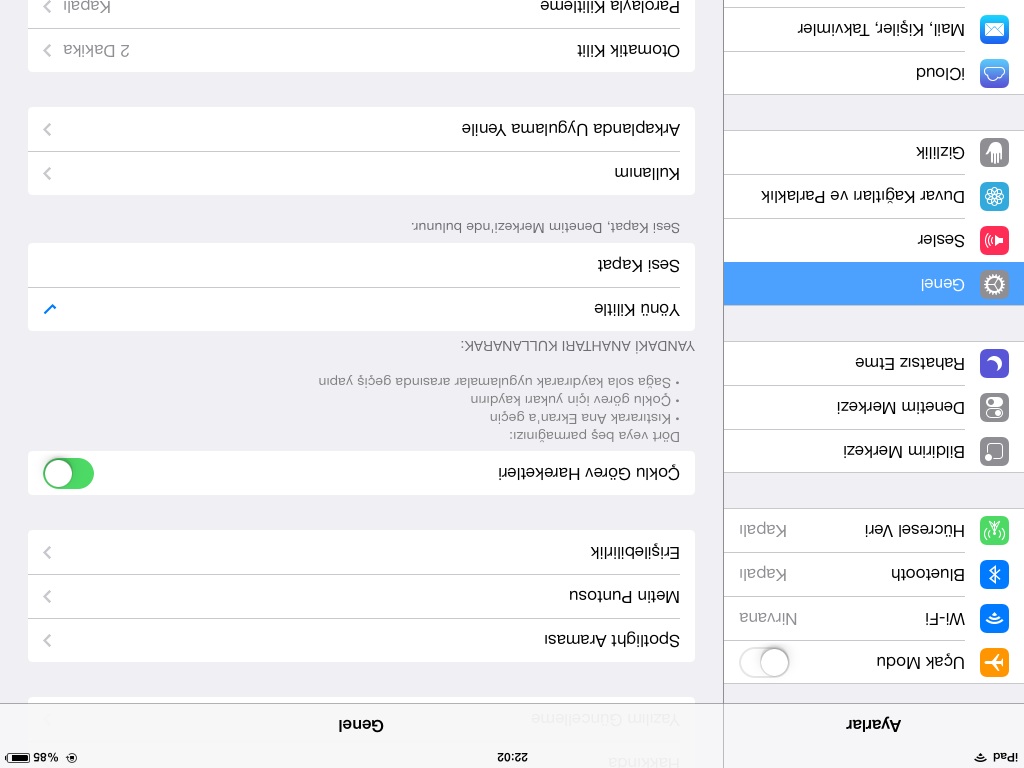Click the orientation lock status bar icon
The height and width of the screenshot is (768, 1024).
pos(72,758)
